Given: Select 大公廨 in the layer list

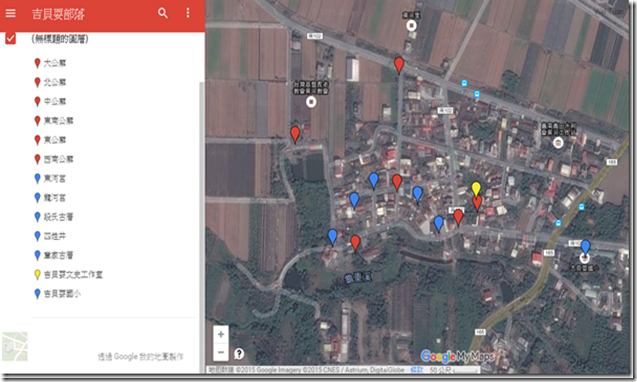Looking at the screenshot, I should [x=54, y=63].
